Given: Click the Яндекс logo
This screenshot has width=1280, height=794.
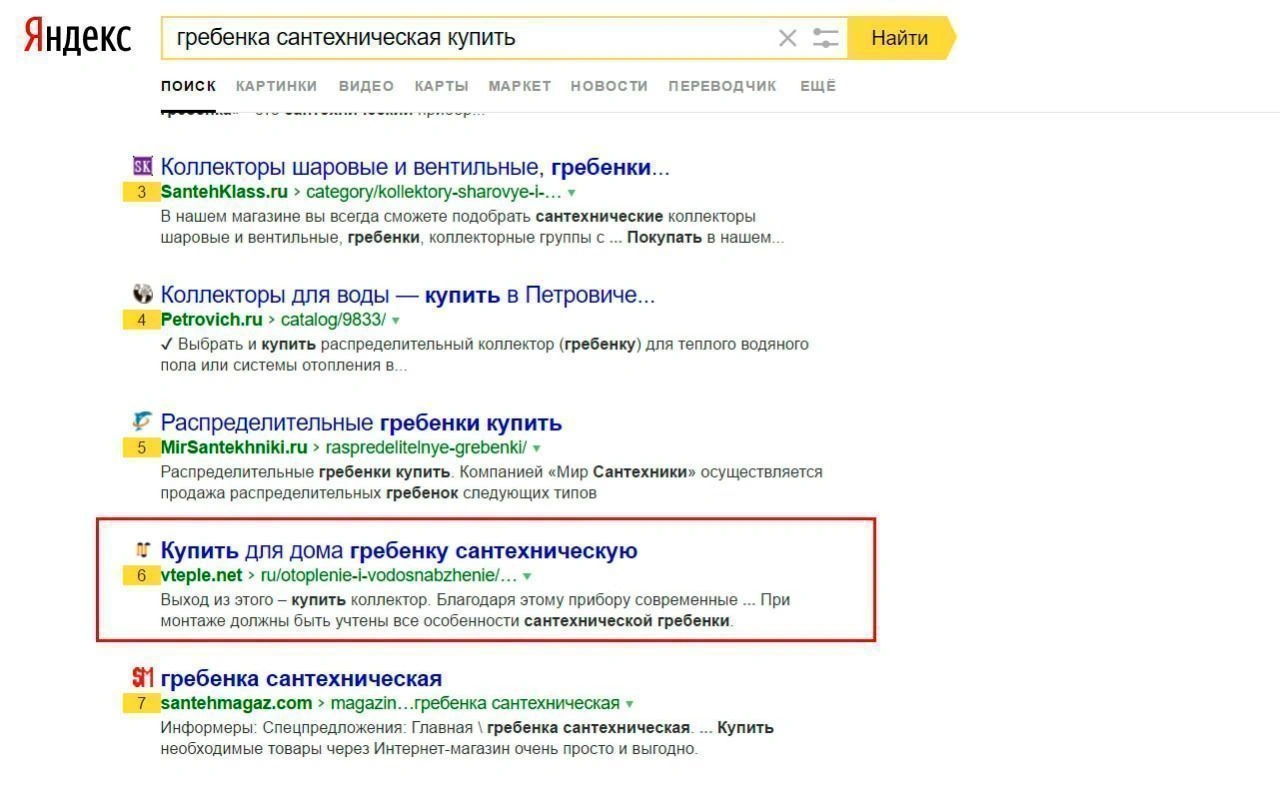Looking at the screenshot, I should (x=78, y=37).
